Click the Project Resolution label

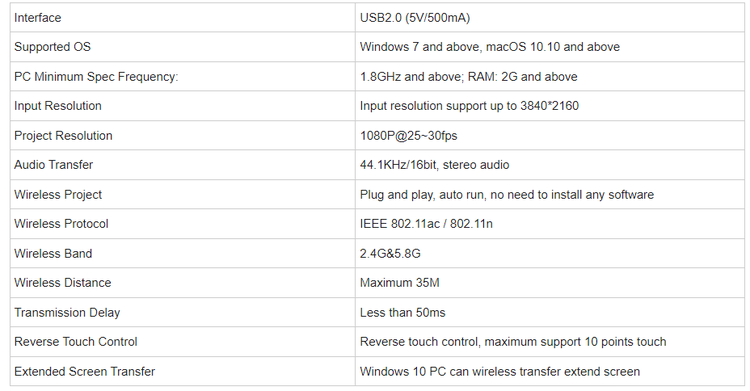[63, 135]
